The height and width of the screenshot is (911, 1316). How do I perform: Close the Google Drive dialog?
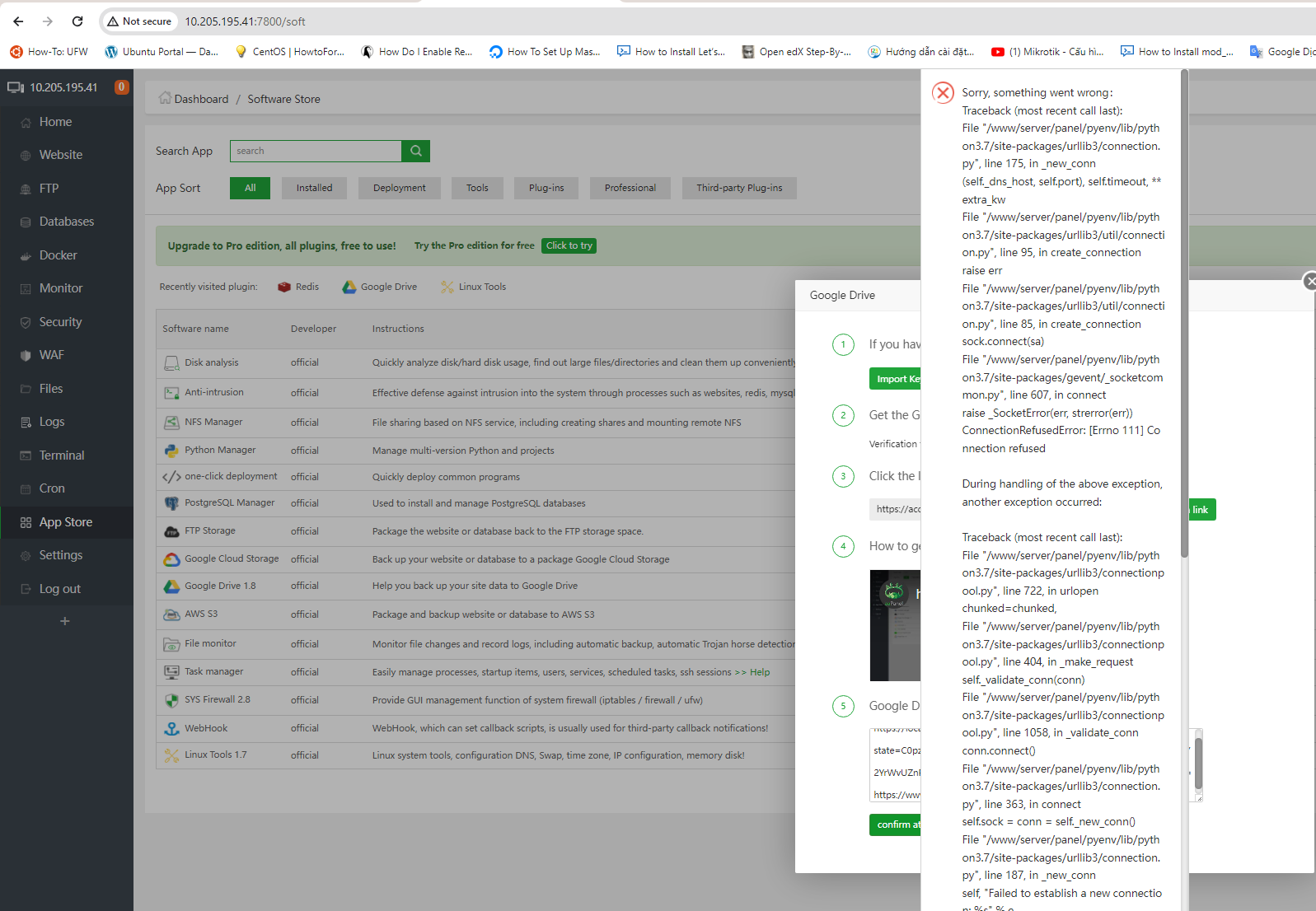(1309, 282)
